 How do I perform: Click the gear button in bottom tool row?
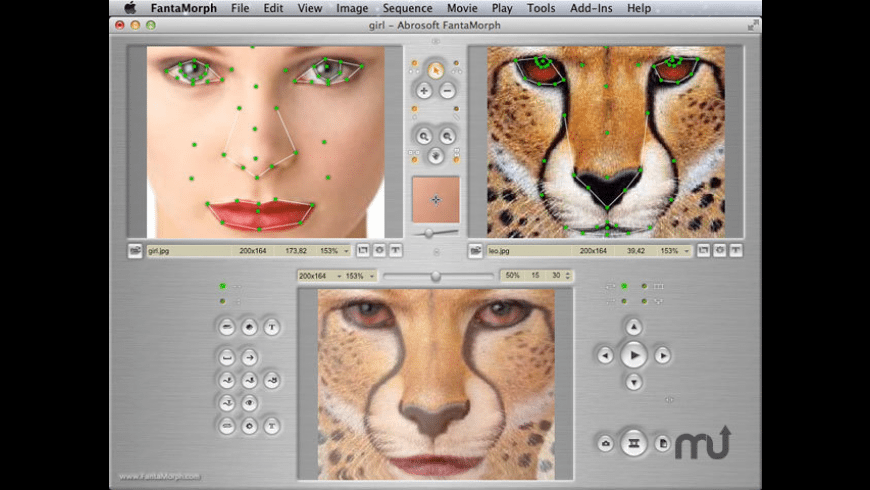(x=249, y=426)
